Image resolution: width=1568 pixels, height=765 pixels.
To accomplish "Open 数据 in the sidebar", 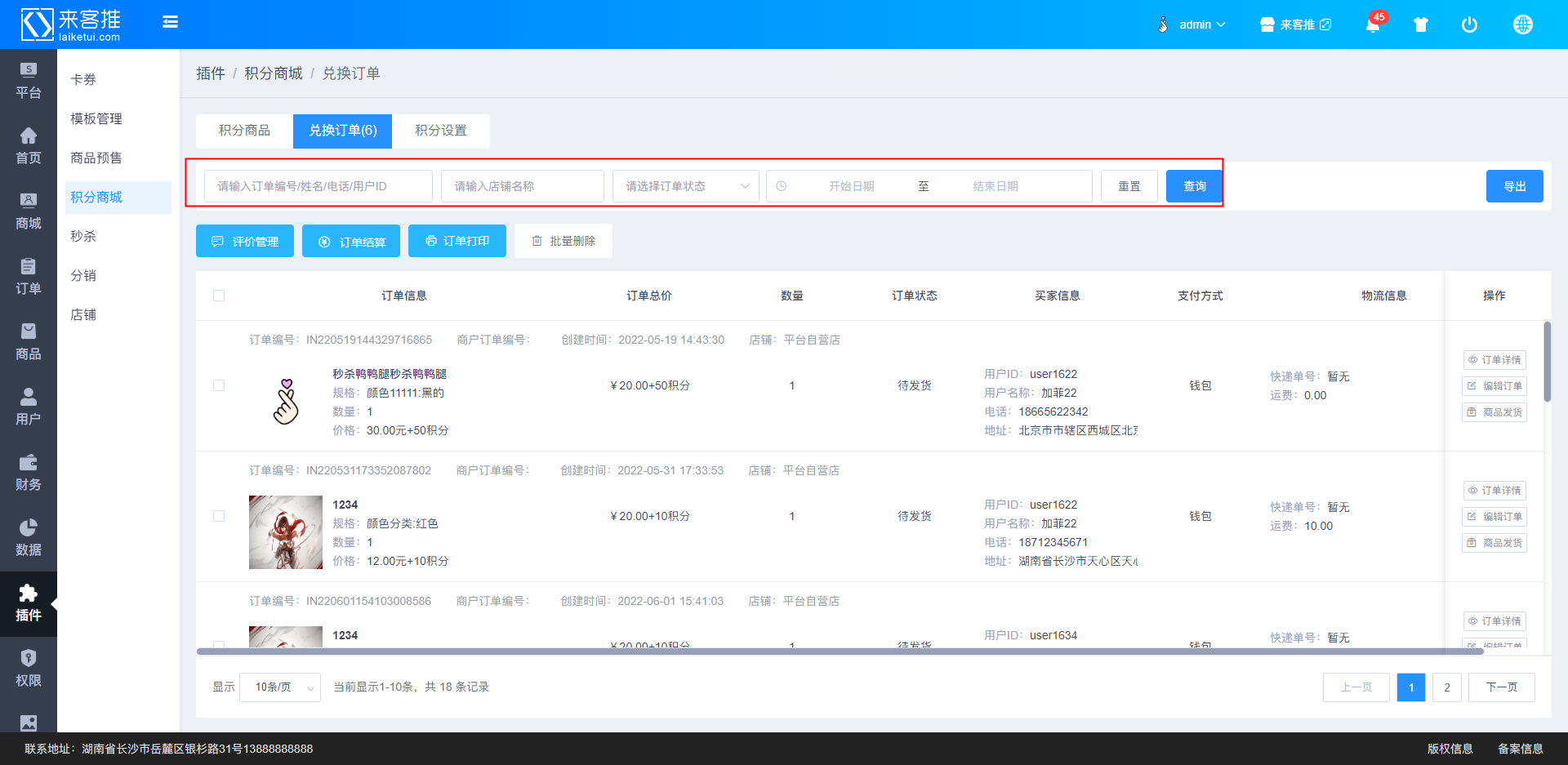I will pyautogui.click(x=29, y=539).
